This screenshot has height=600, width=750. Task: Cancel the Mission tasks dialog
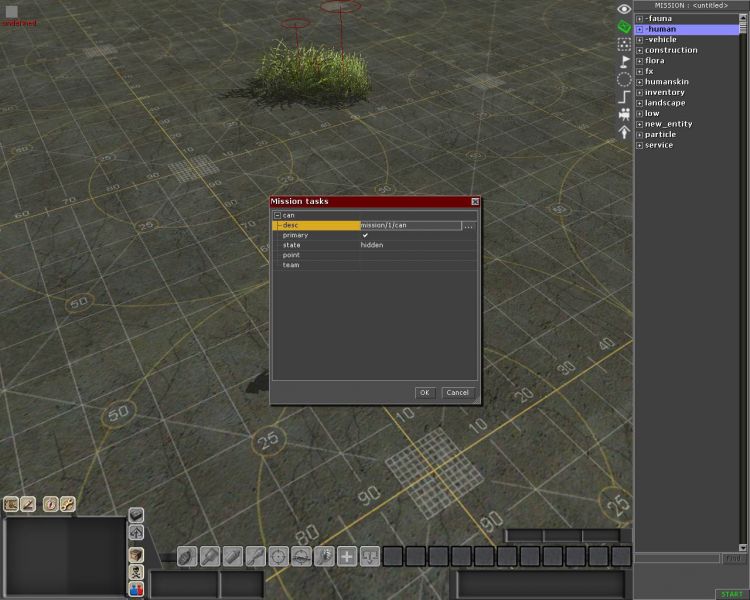pyautogui.click(x=458, y=393)
